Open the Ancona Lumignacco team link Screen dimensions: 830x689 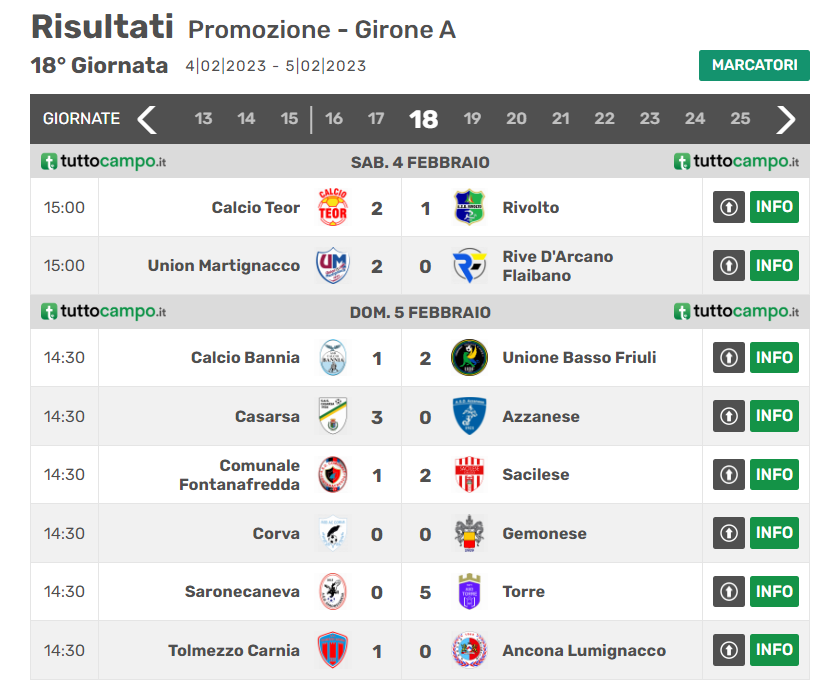[584, 650]
